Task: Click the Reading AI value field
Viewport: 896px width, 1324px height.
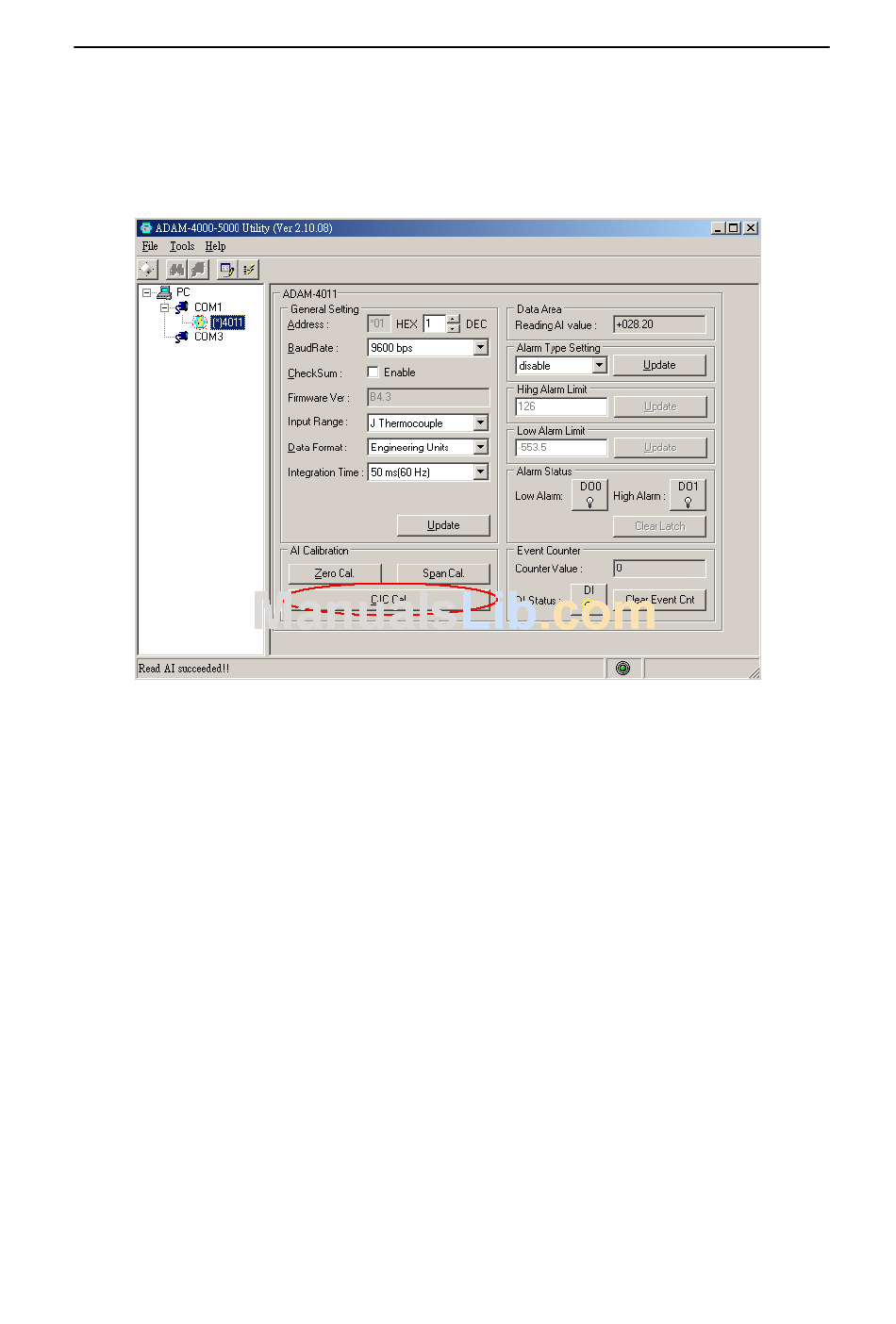Action: point(659,324)
